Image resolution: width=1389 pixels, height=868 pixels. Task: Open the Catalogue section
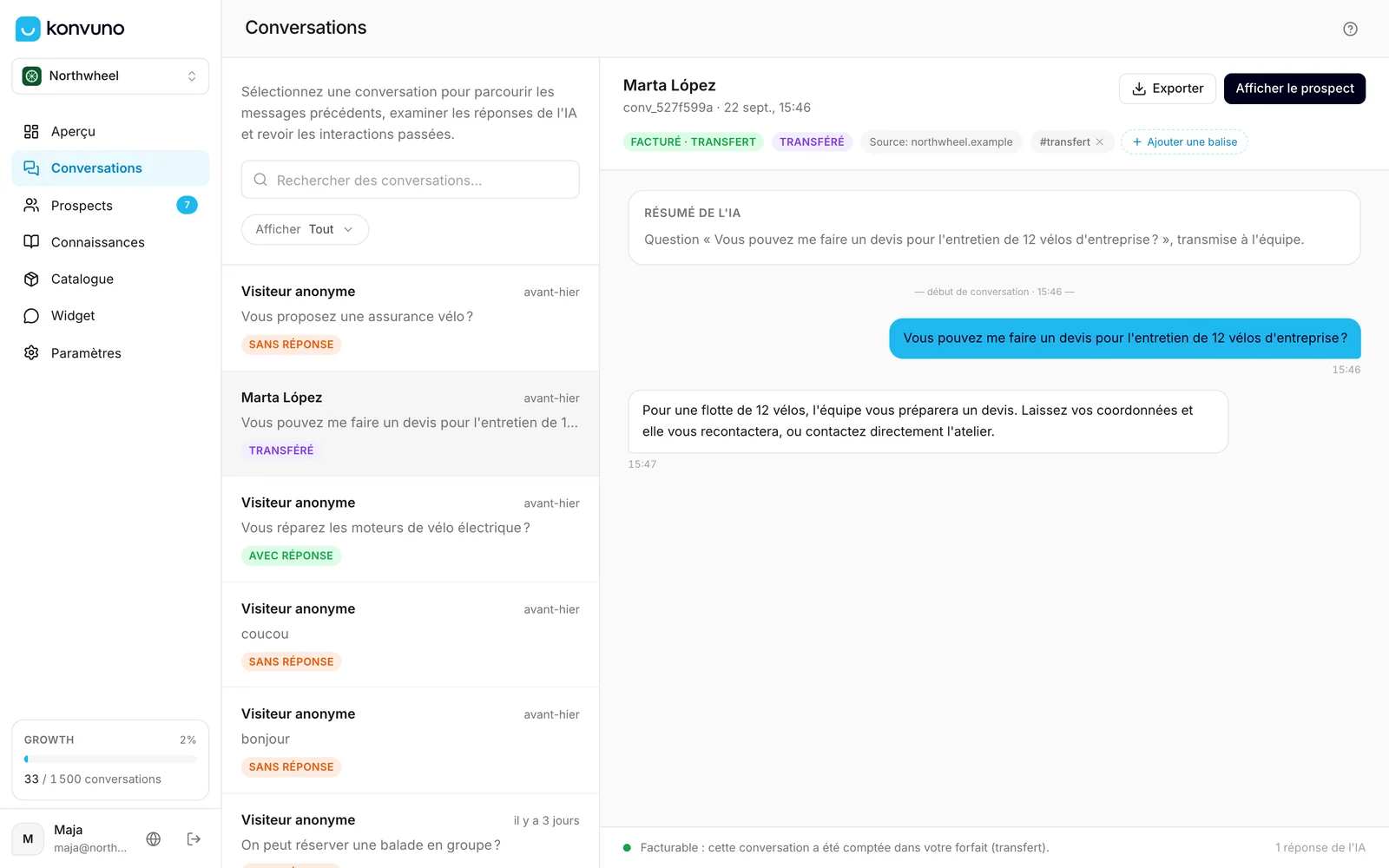[x=110, y=279]
